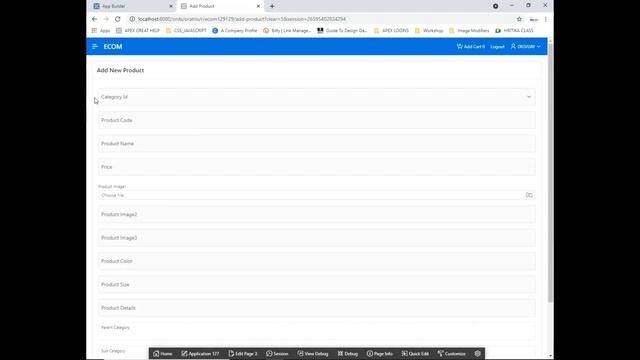Click the ECOM application title
Viewport: 640px width, 360px height.
pyautogui.click(x=113, y=47)
